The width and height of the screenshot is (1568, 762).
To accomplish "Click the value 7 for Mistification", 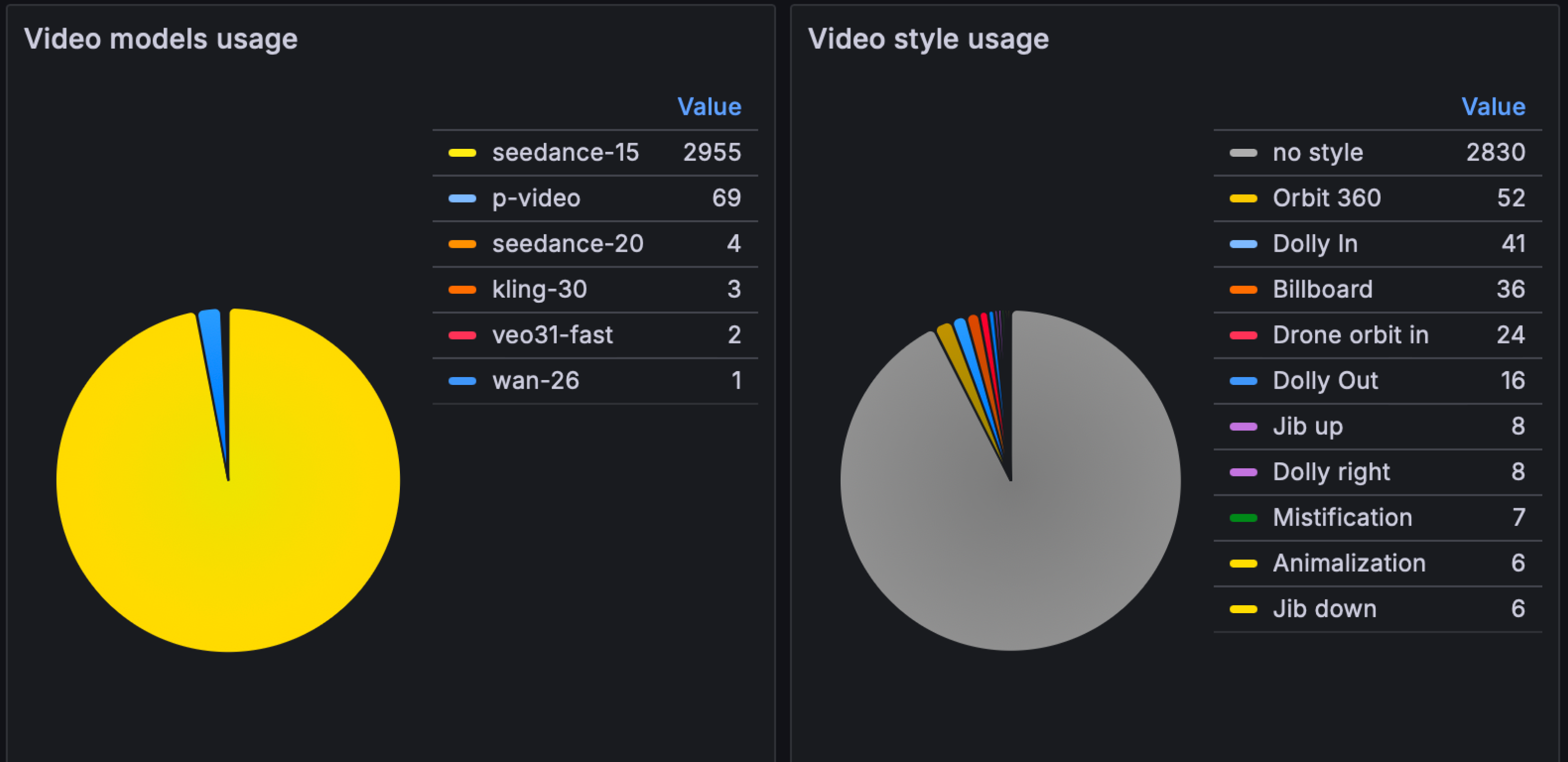I will tap(1519, 518).
